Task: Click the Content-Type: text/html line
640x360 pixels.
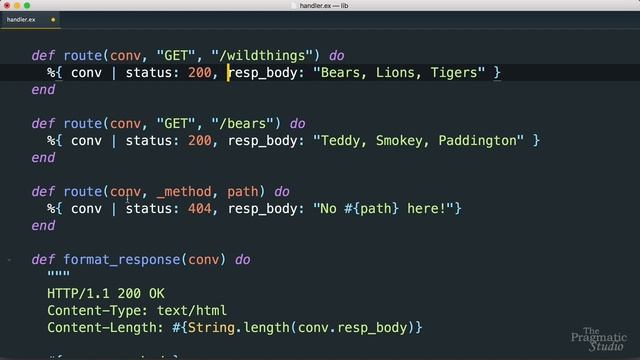Action: click(x=137, y=311)
